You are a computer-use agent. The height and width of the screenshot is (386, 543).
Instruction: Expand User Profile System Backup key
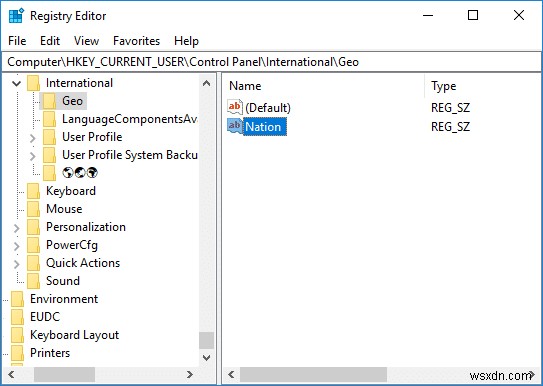point(33,156)
